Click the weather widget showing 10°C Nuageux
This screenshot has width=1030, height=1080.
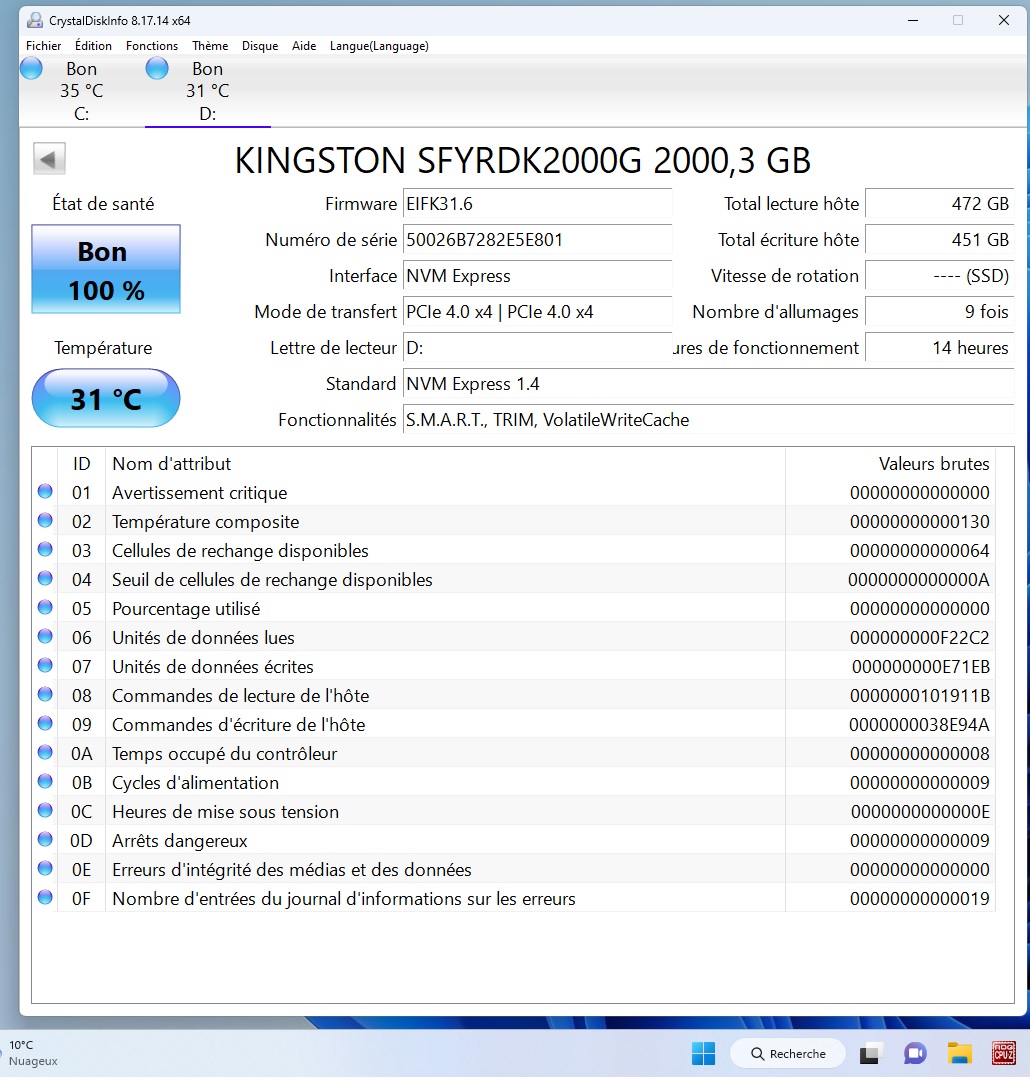[x=33, y=1053]
